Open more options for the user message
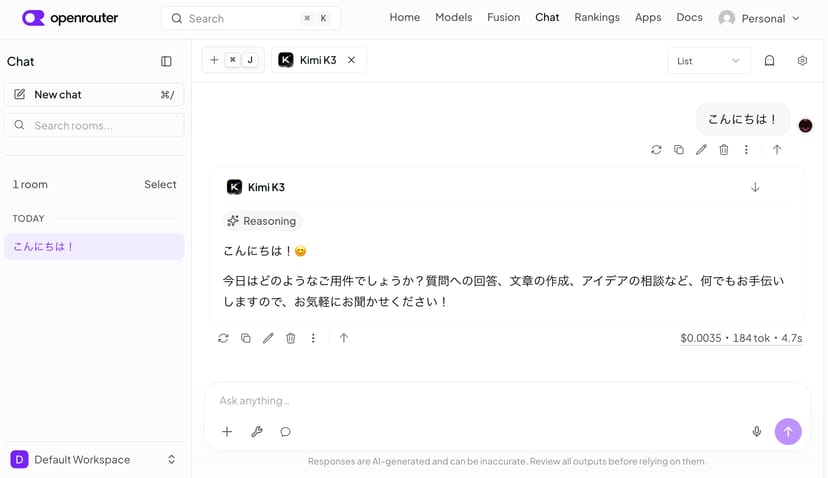 coord(746,149)
